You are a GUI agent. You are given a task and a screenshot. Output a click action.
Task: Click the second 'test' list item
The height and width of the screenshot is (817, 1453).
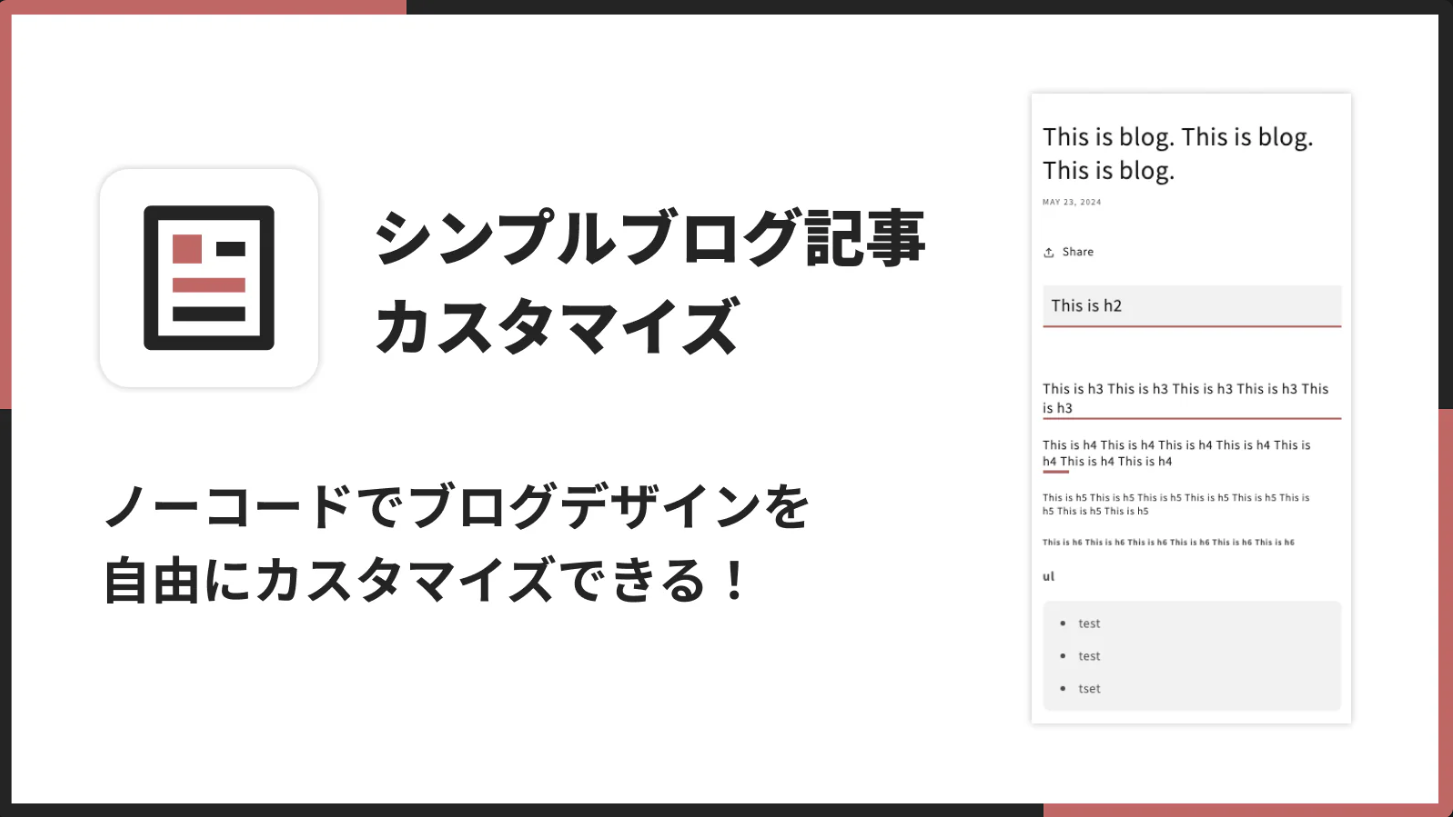(x=1089, y=656)
